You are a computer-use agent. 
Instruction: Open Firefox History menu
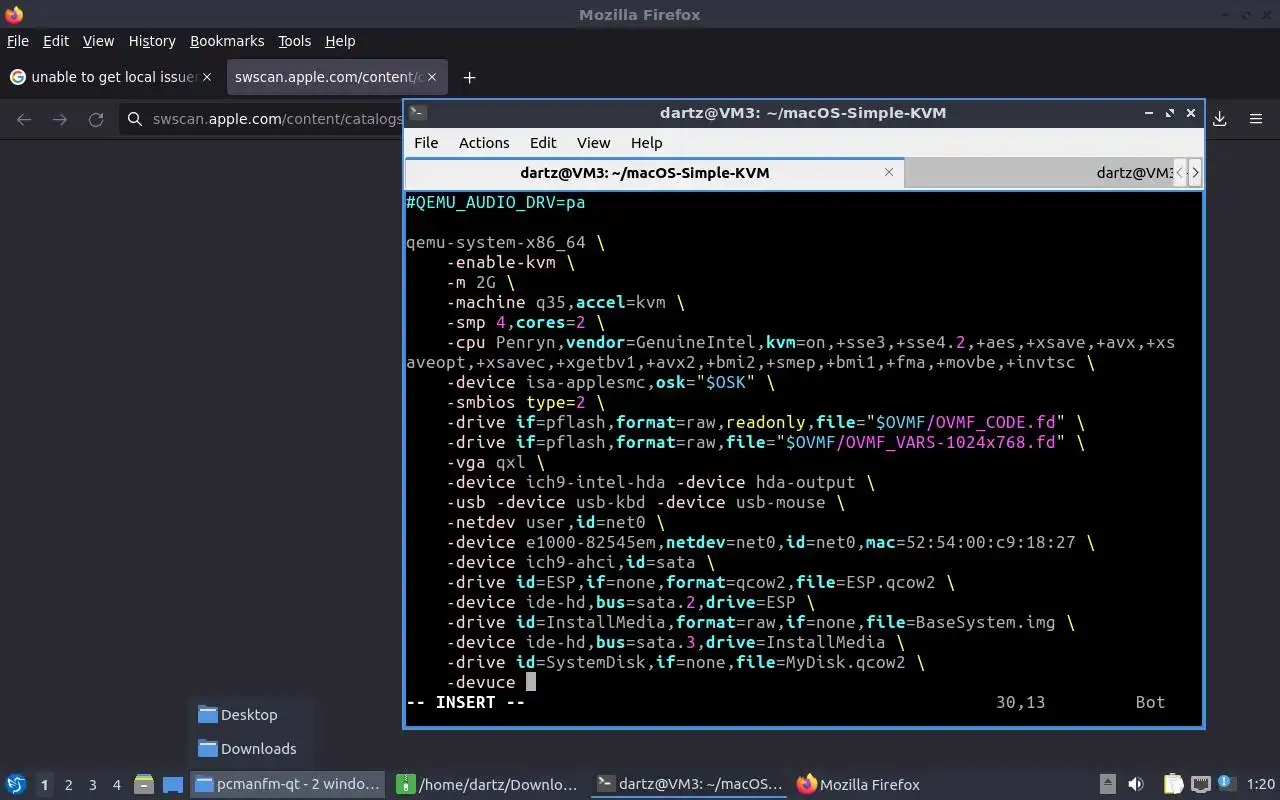(152, 41)
